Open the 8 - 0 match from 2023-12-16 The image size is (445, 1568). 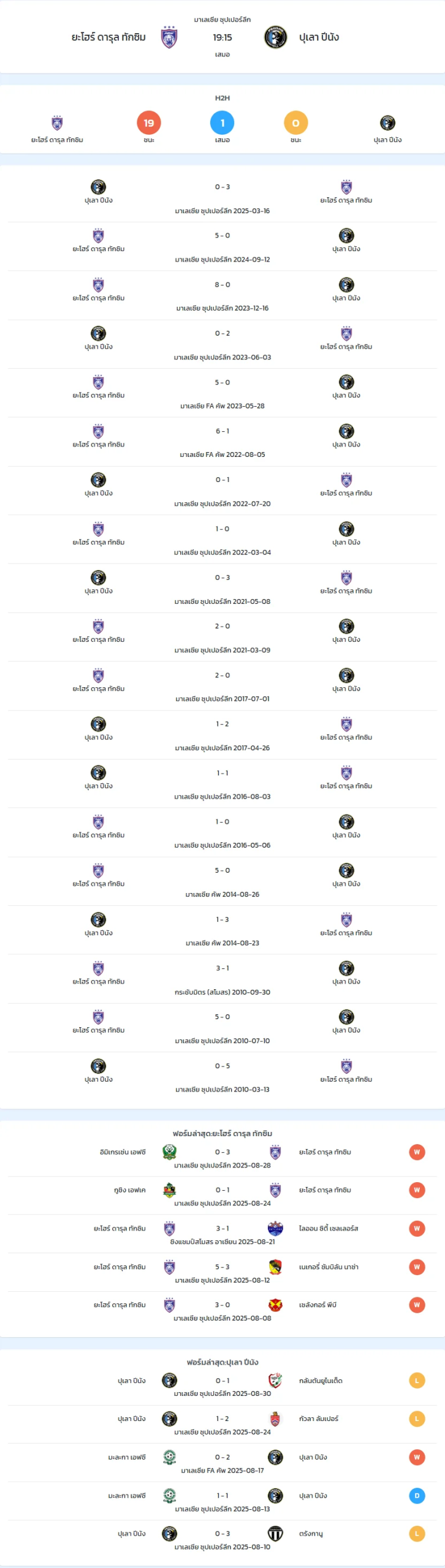222,296
